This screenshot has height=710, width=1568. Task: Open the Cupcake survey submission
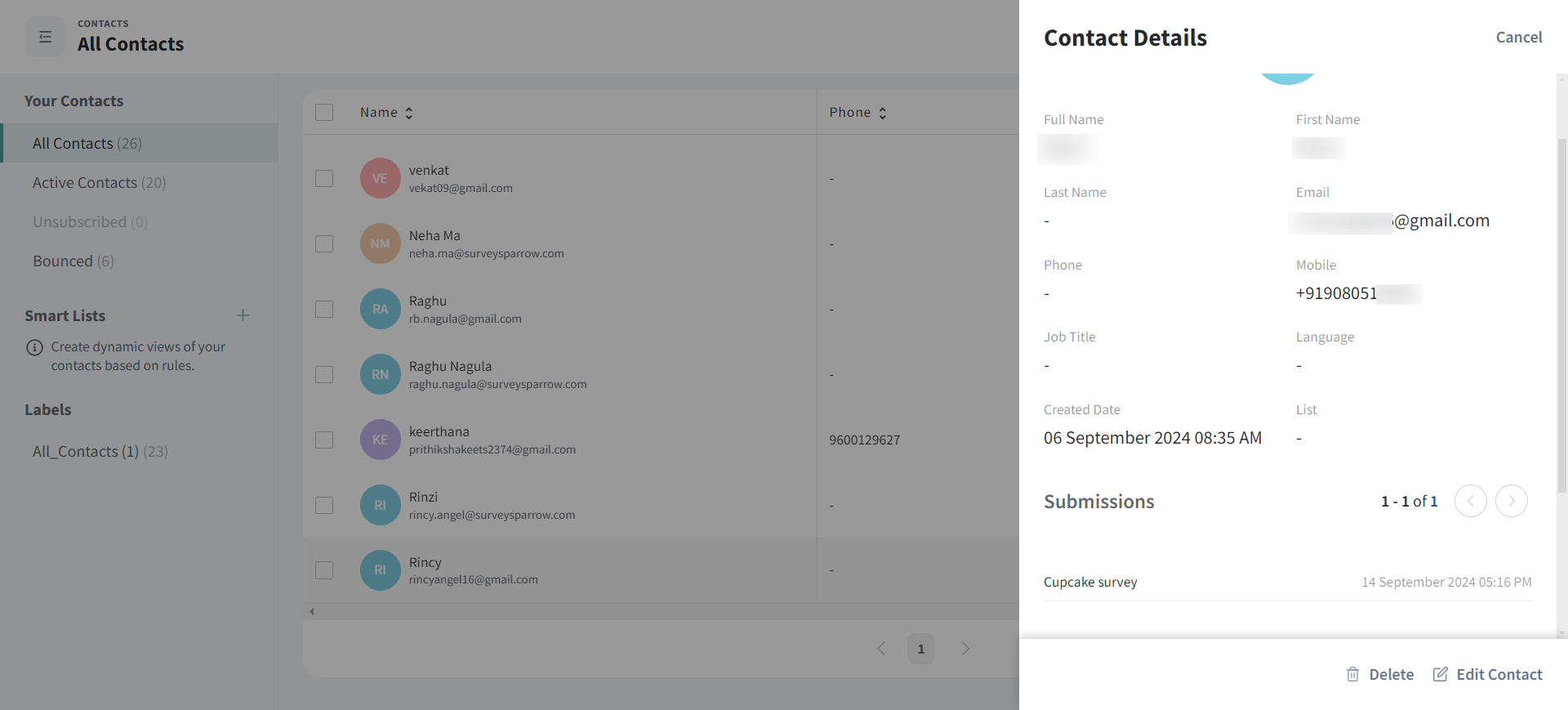[1090, 582]
